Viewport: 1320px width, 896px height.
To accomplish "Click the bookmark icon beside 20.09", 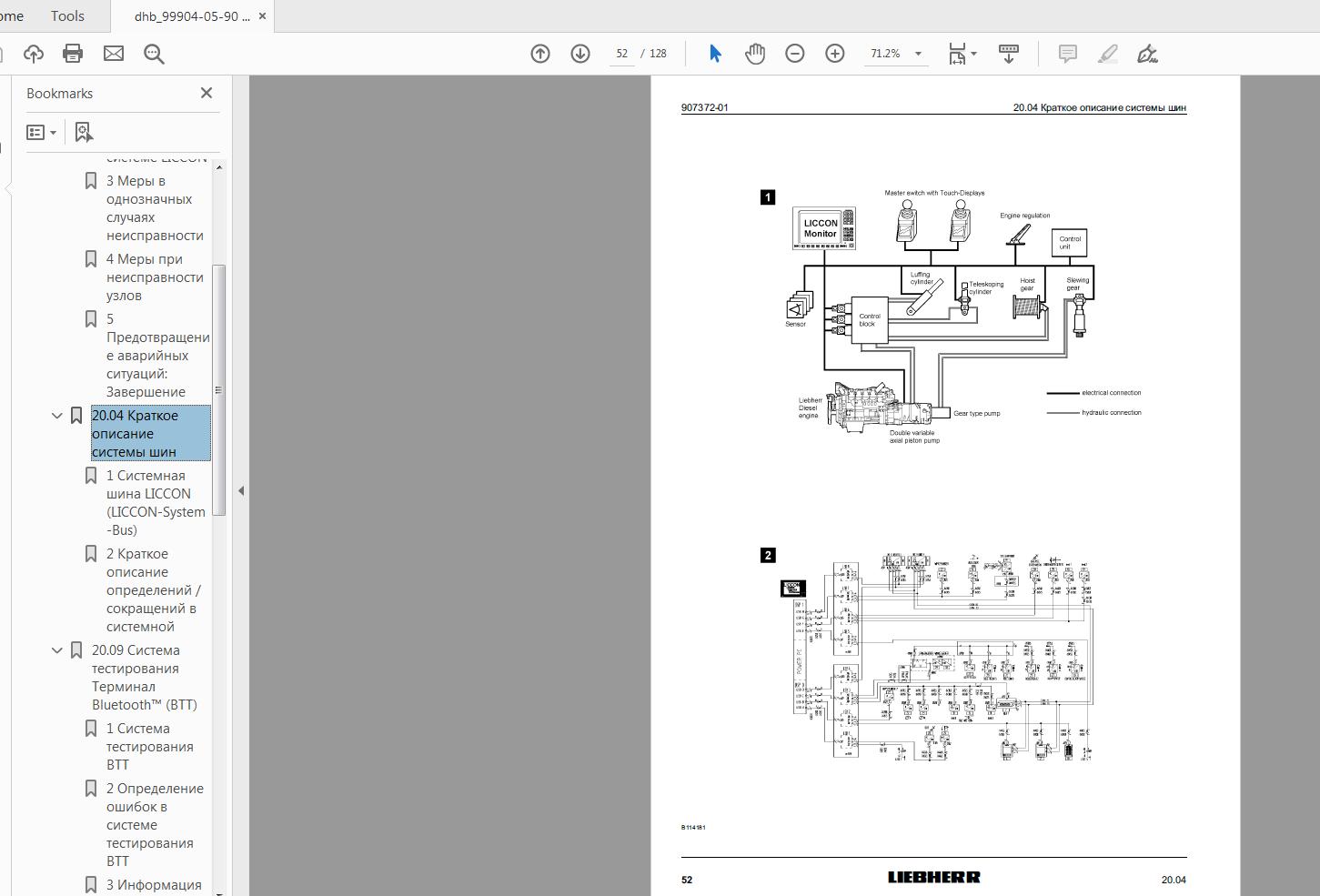I will (76, 650).
